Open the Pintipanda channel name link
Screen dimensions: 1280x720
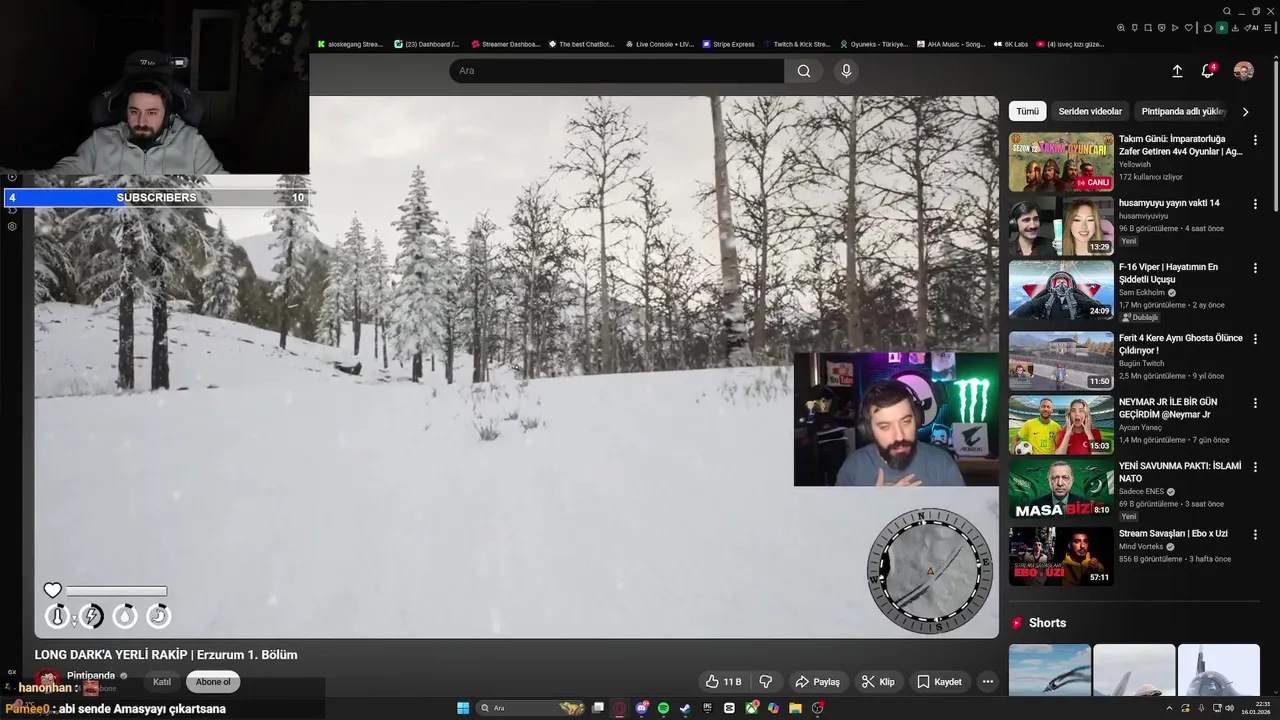91,676
